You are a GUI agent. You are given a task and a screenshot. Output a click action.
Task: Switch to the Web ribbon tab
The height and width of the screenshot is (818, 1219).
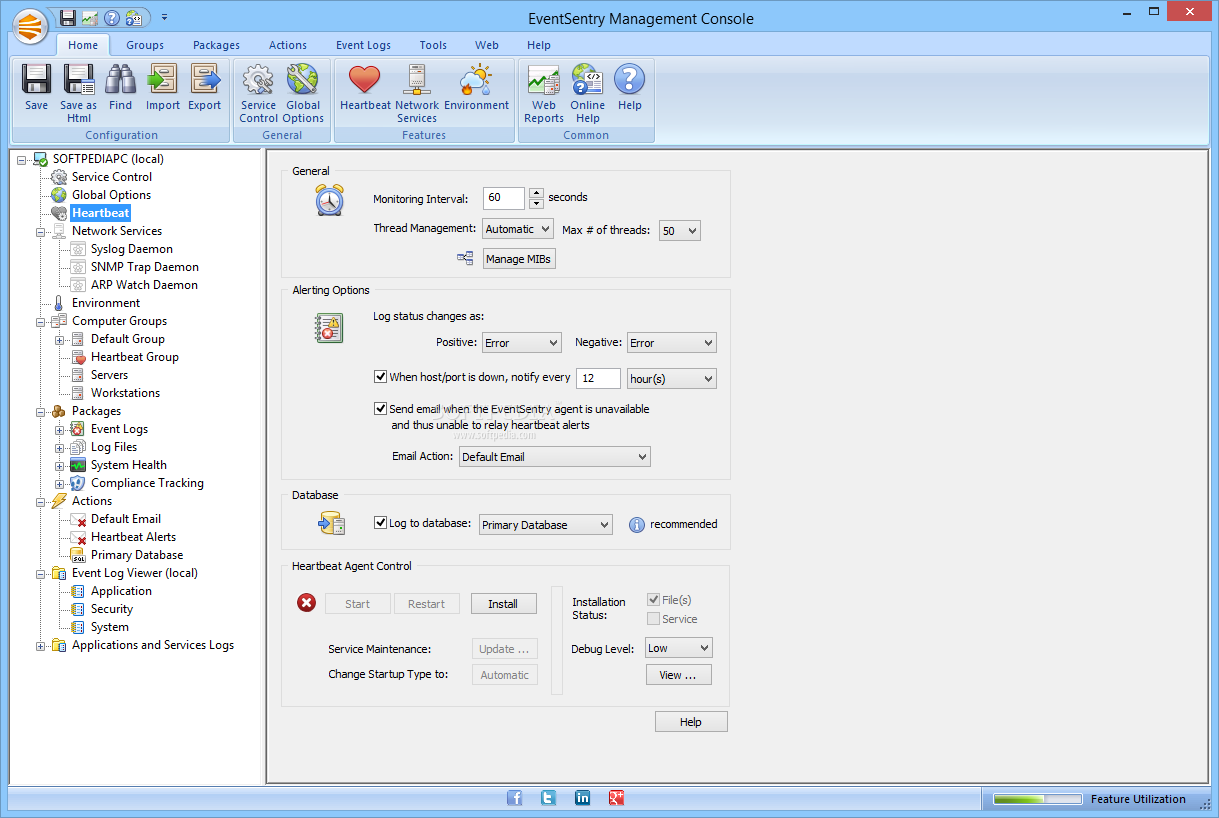coord(487,45)
